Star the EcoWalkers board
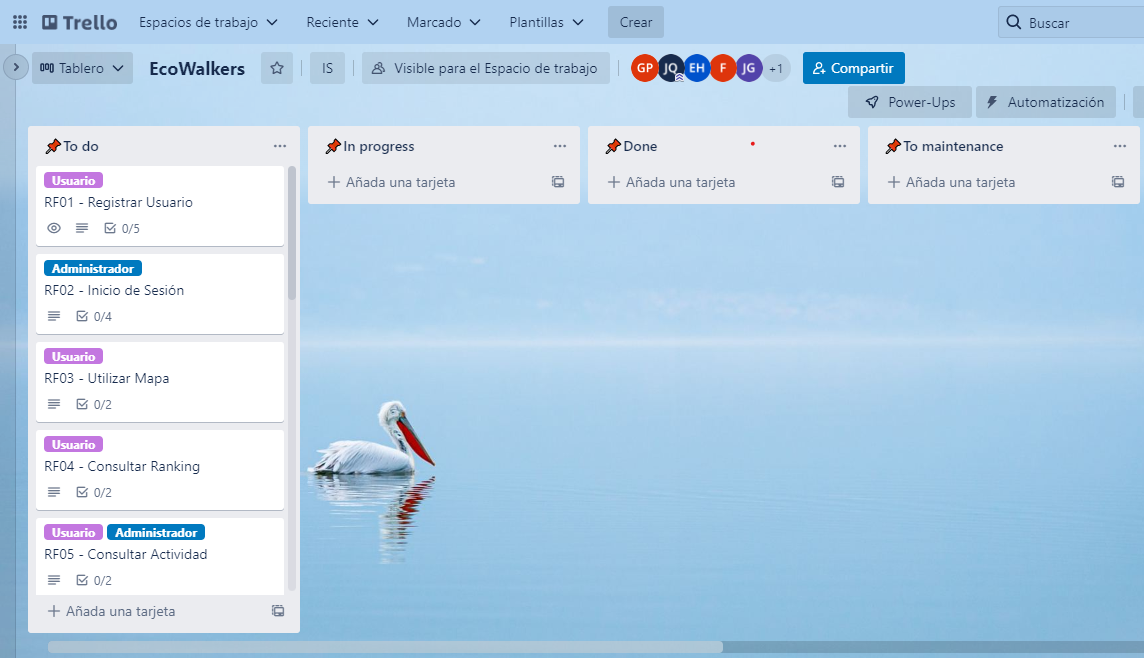Image resolution: width=1144 pixels, height=658 pixels. (277, 68)
